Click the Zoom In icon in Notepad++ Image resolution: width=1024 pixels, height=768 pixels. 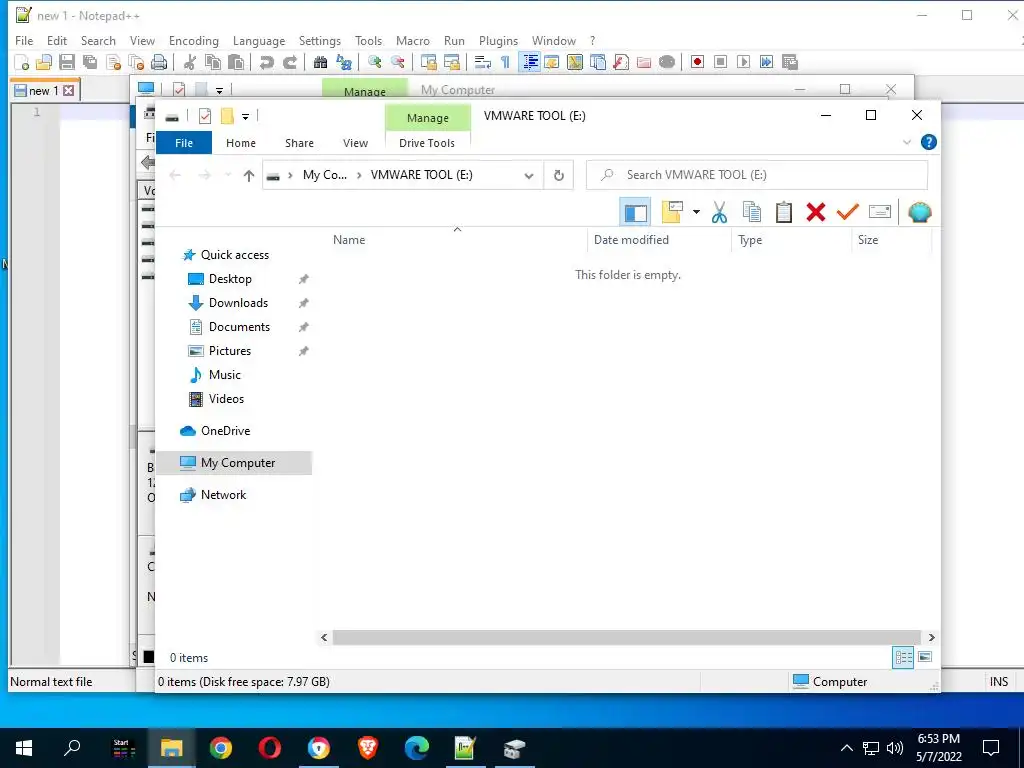(375, 62)
